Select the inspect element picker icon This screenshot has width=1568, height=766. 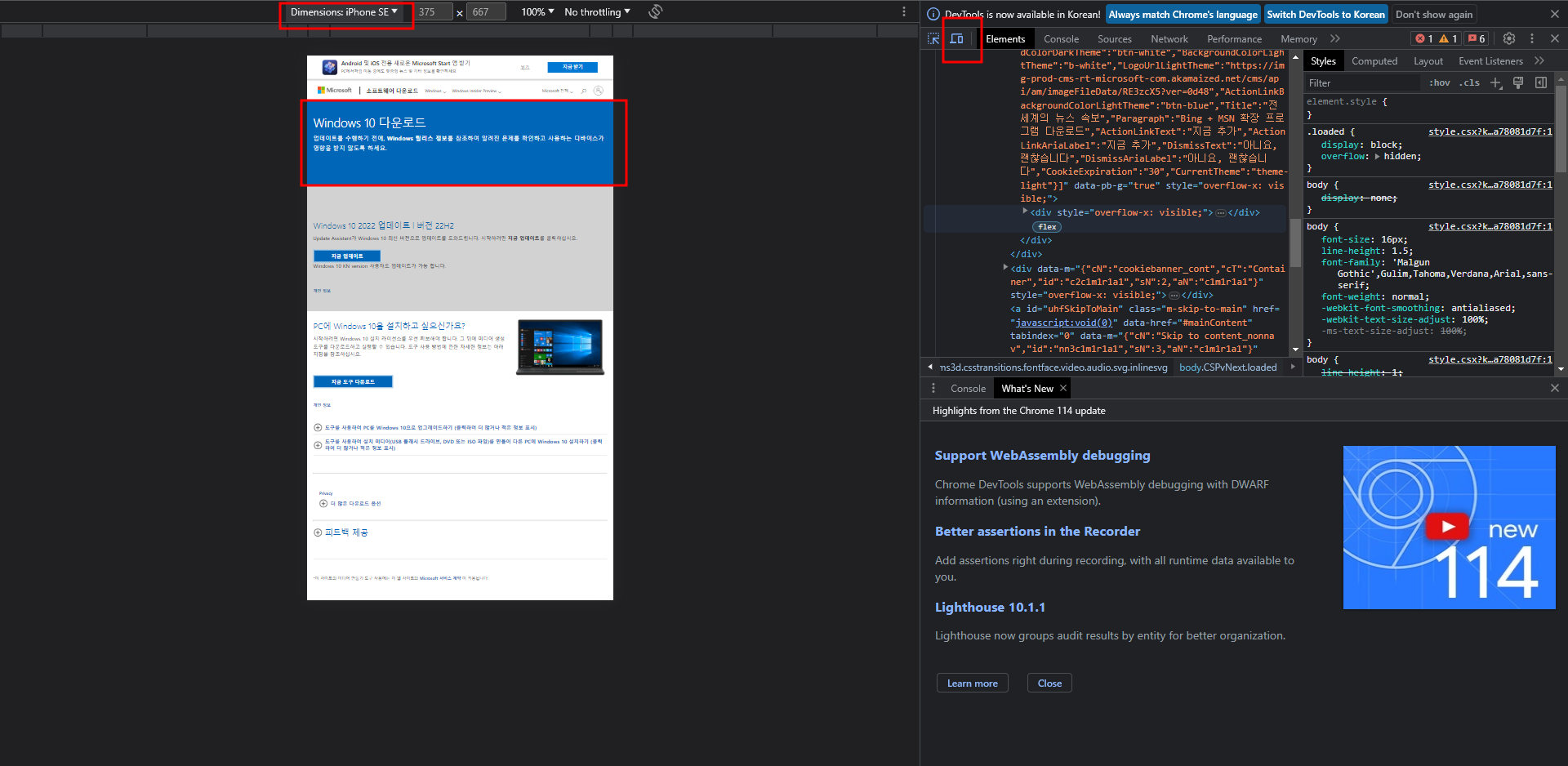[x=933, y=38]
